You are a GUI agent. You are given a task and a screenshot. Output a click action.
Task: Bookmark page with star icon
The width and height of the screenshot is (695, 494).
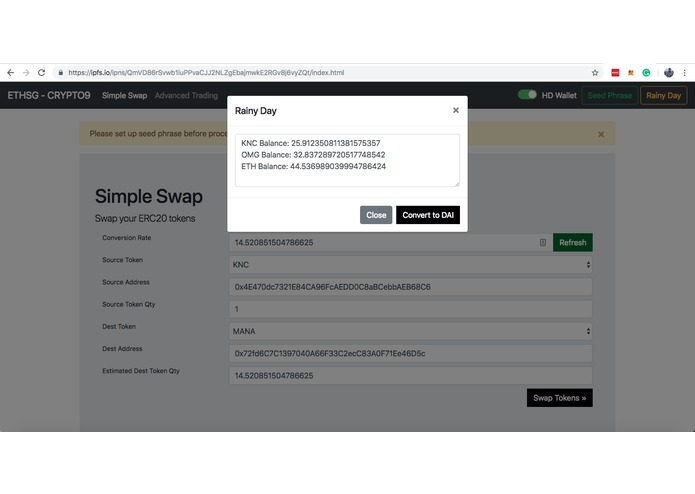[595, 73]
